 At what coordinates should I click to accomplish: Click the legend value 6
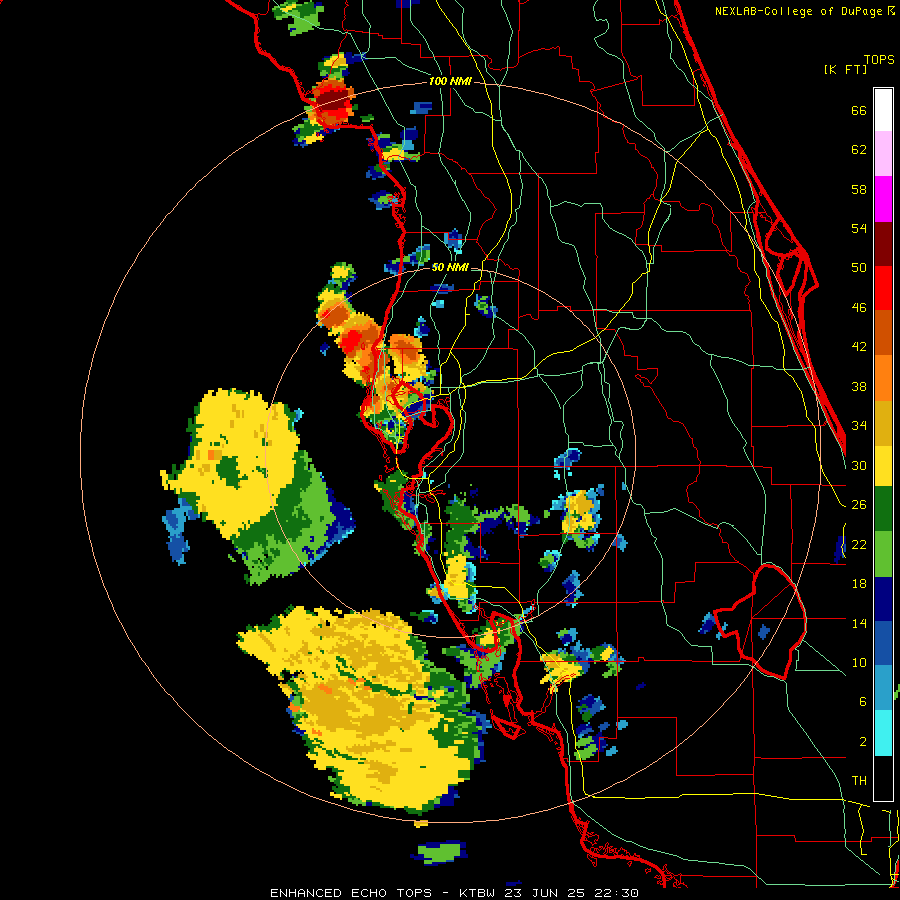tap(862, 701)
